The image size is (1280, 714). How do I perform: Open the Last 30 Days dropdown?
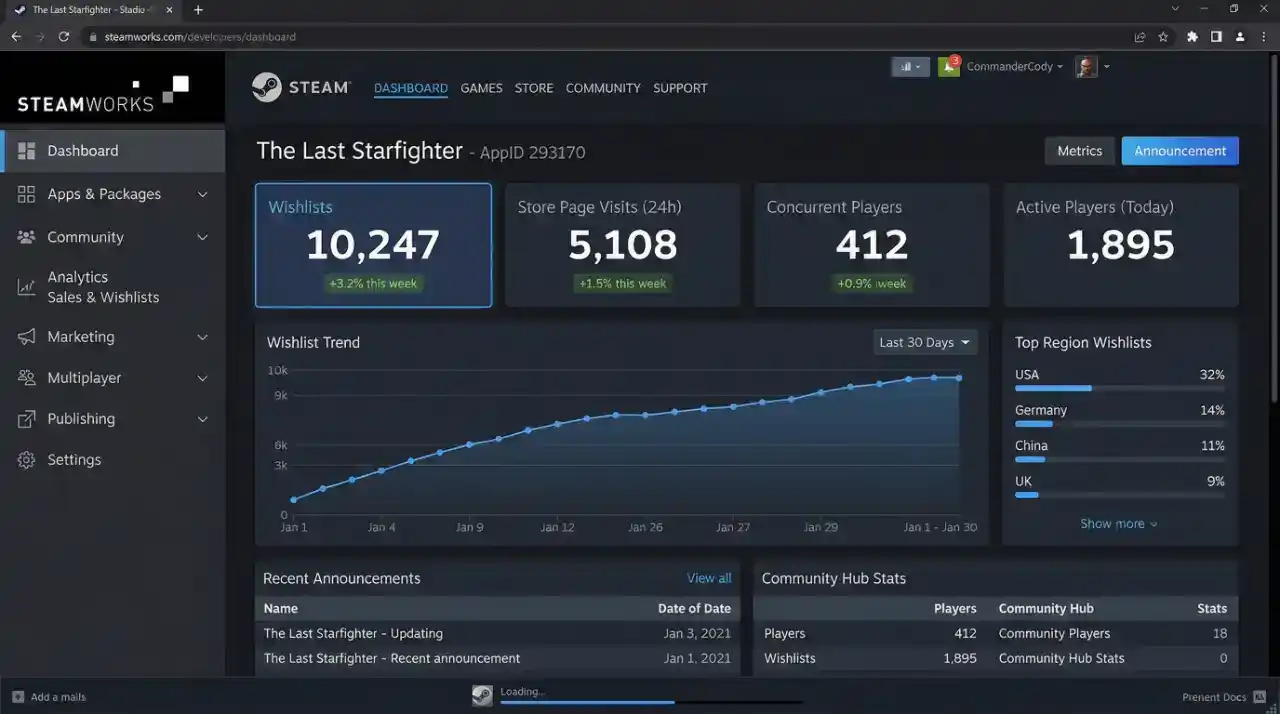pyautogui.click(x=925, y=342)
